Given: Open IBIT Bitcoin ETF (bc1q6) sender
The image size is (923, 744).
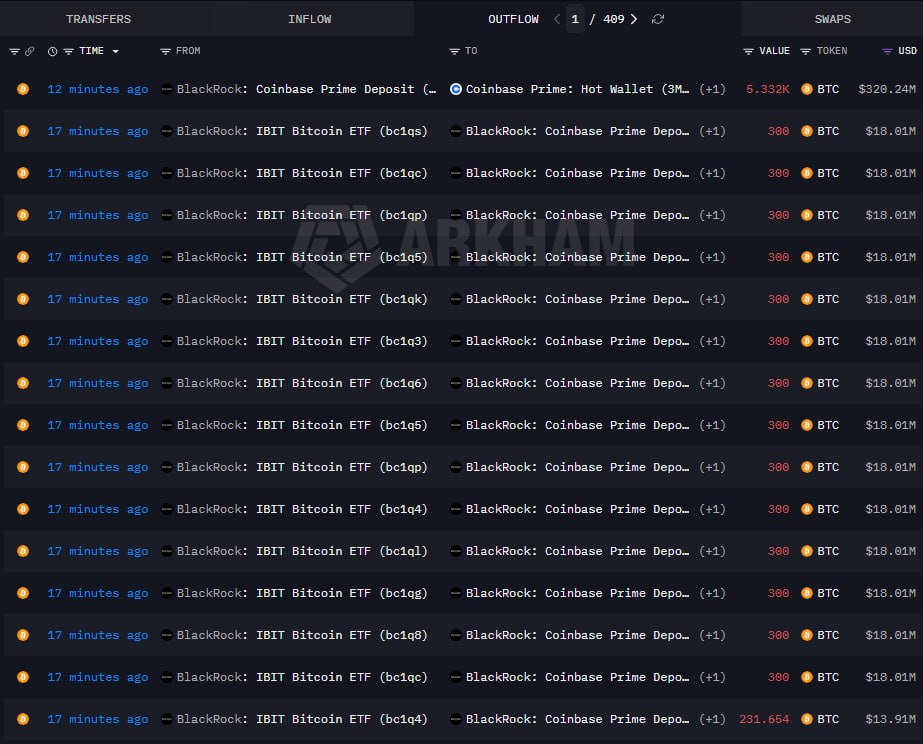Looking at the screenshot, I should [x=302, y=383].
